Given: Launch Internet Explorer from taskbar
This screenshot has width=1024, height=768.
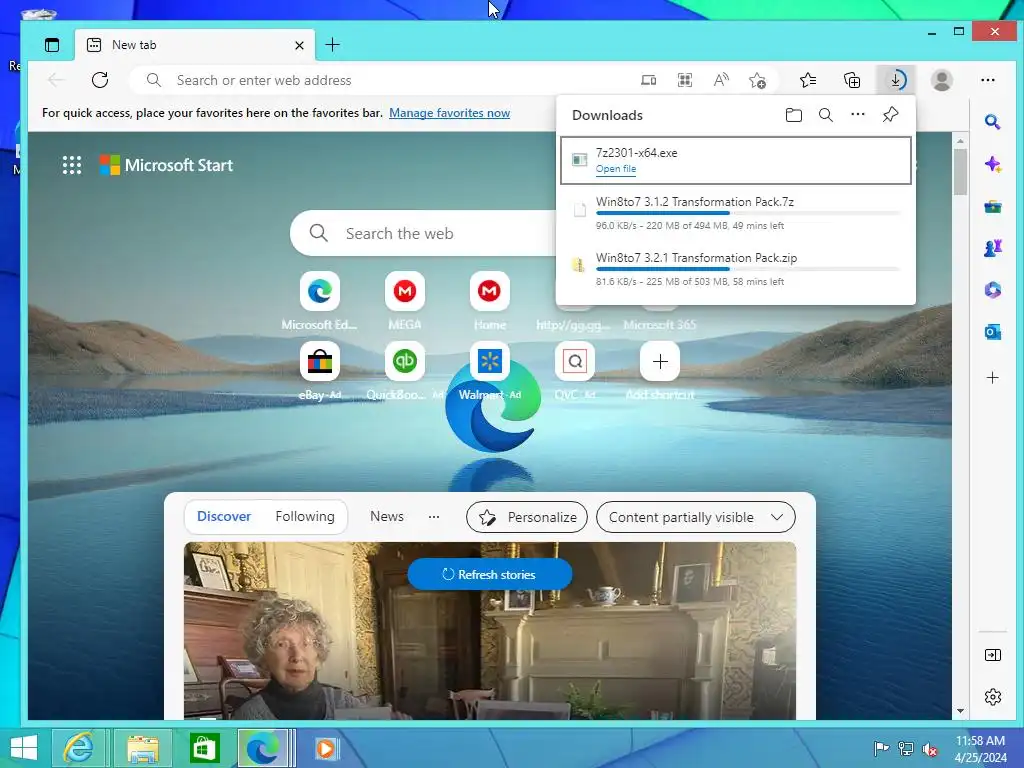Looking at the screenshot, I should 78,748.
